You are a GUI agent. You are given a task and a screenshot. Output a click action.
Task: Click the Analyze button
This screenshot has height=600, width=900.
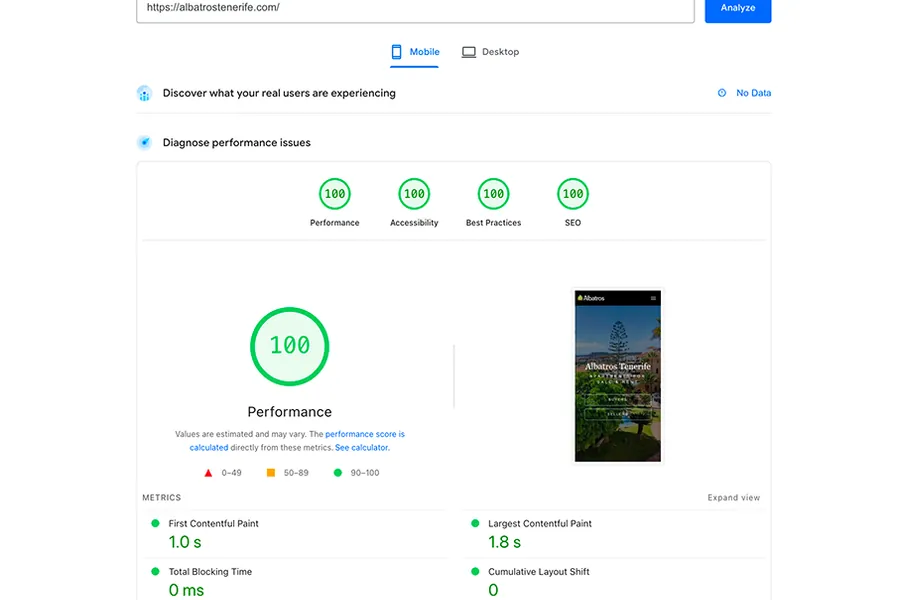(738, 8)
